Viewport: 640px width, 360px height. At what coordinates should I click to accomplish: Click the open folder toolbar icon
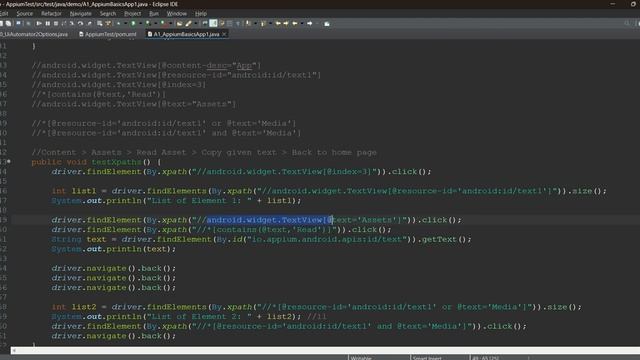(x=179, y=23)
